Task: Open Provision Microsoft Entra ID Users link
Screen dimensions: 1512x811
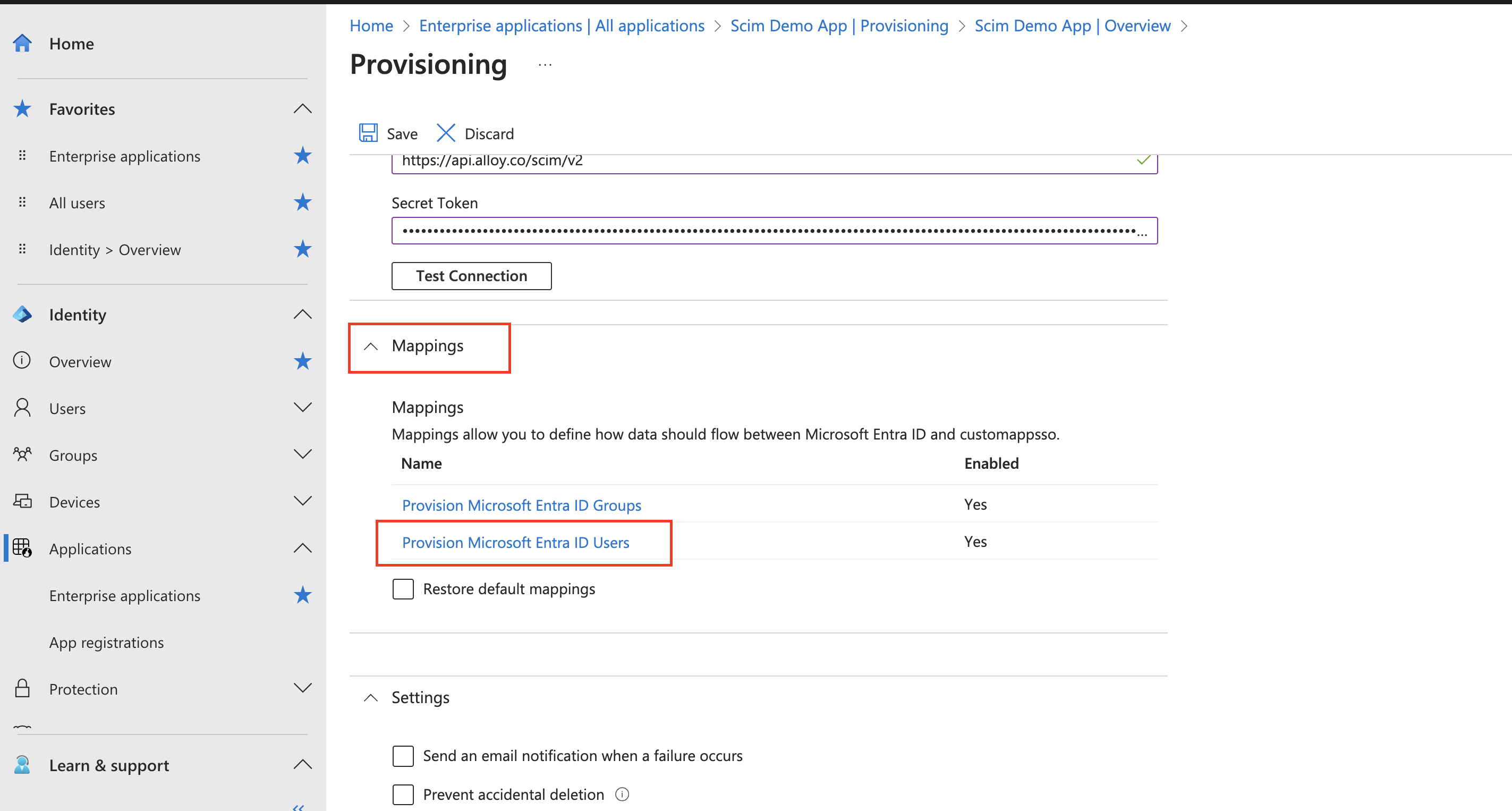Action: pyautogui.click(x=515, y=543)
